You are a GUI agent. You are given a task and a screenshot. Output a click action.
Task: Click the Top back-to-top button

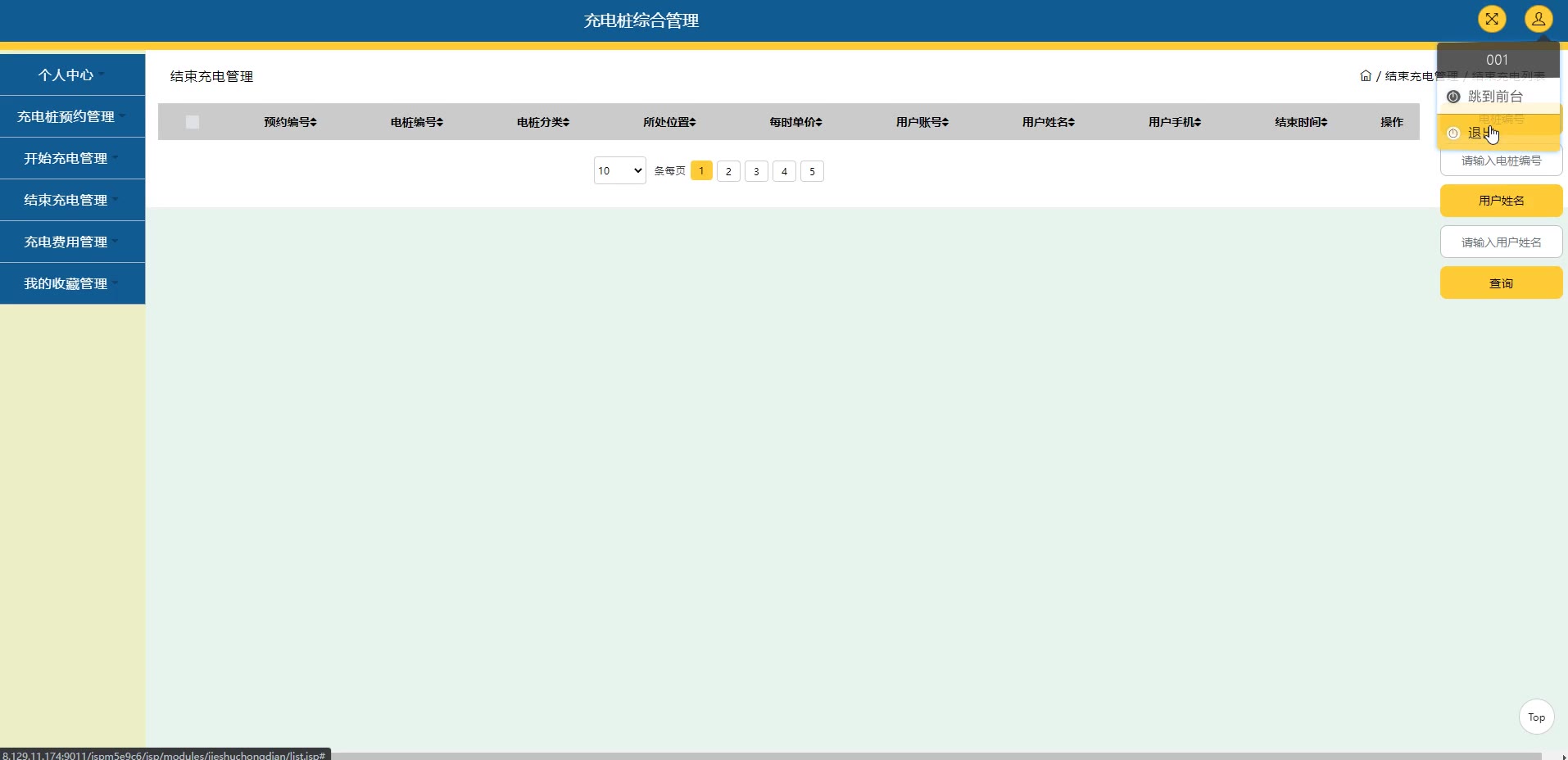1536,717
